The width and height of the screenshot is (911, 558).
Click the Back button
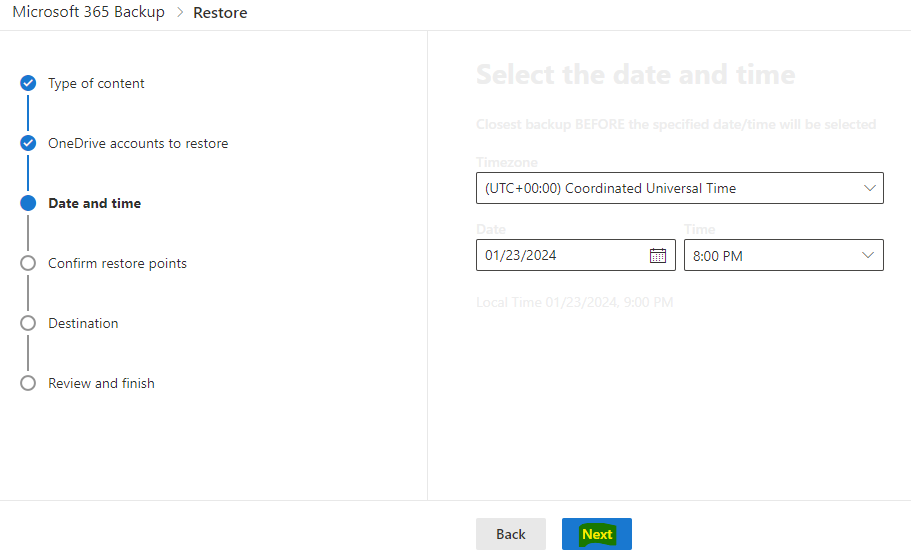pos(511,534)
